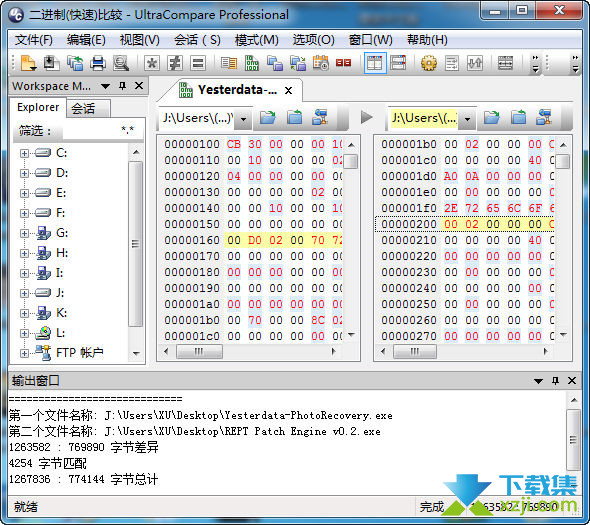The height and width of the screenshot is (525, 590).
Task: Click right pane open file folder icon
Action: pos(491,117)
